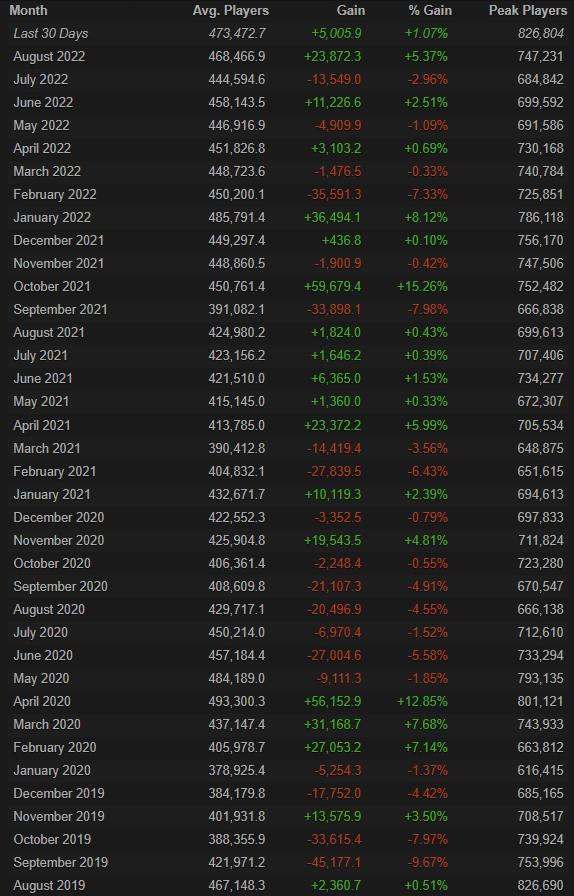Select the February 2022 month cell
The height and width of the screenshot is (896, 574).
[55, 194]
